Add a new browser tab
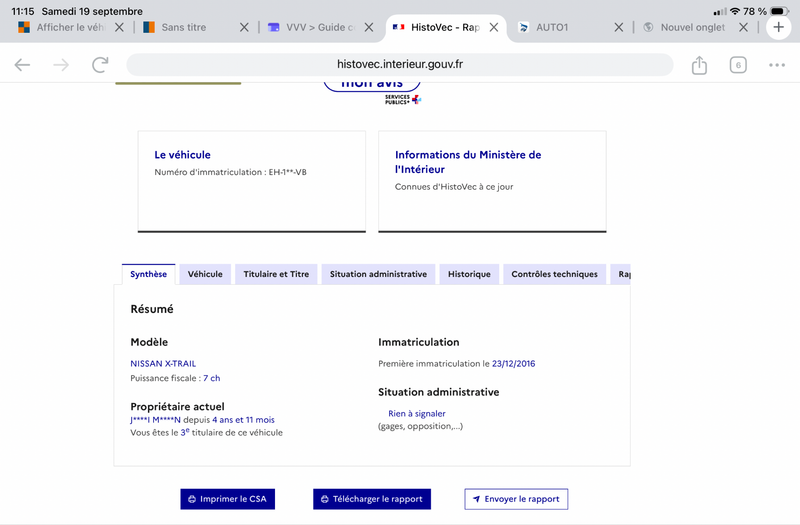Screen dimensions: 800x525 (x=779, y=27)
